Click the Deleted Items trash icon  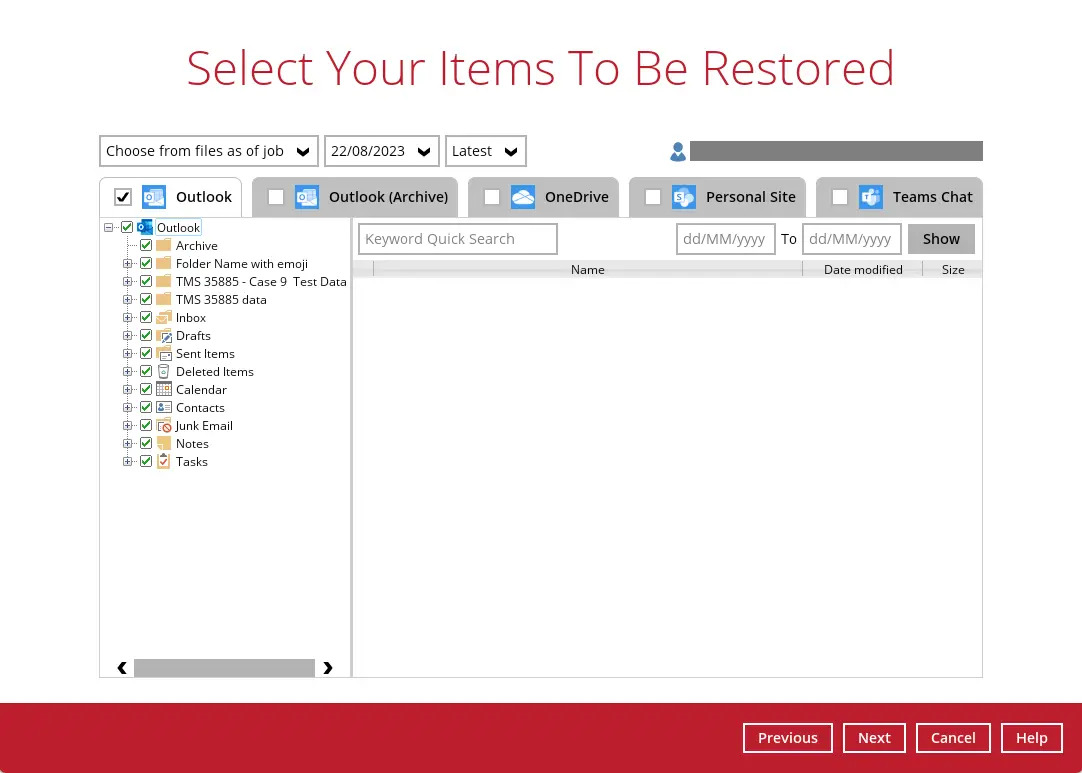coord(164,372)
